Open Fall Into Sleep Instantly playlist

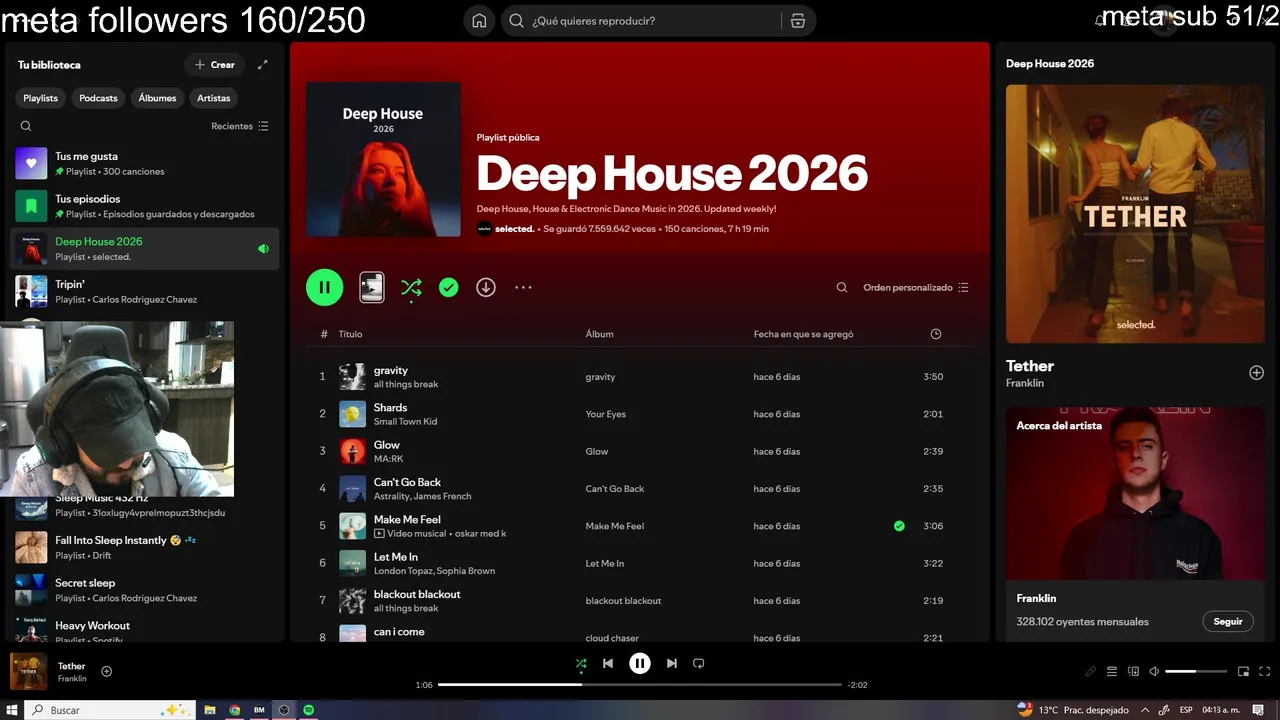click(145, 547)
